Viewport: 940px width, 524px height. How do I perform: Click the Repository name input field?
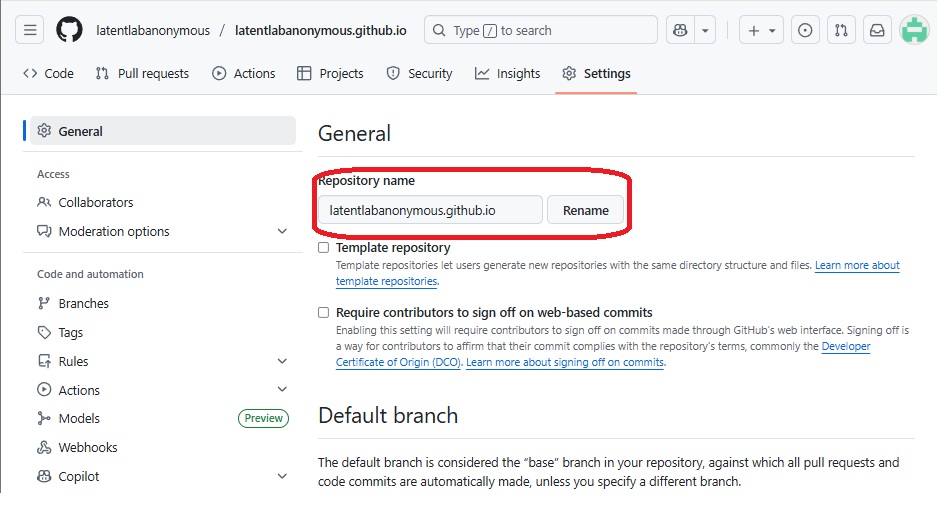pos(430,210)
